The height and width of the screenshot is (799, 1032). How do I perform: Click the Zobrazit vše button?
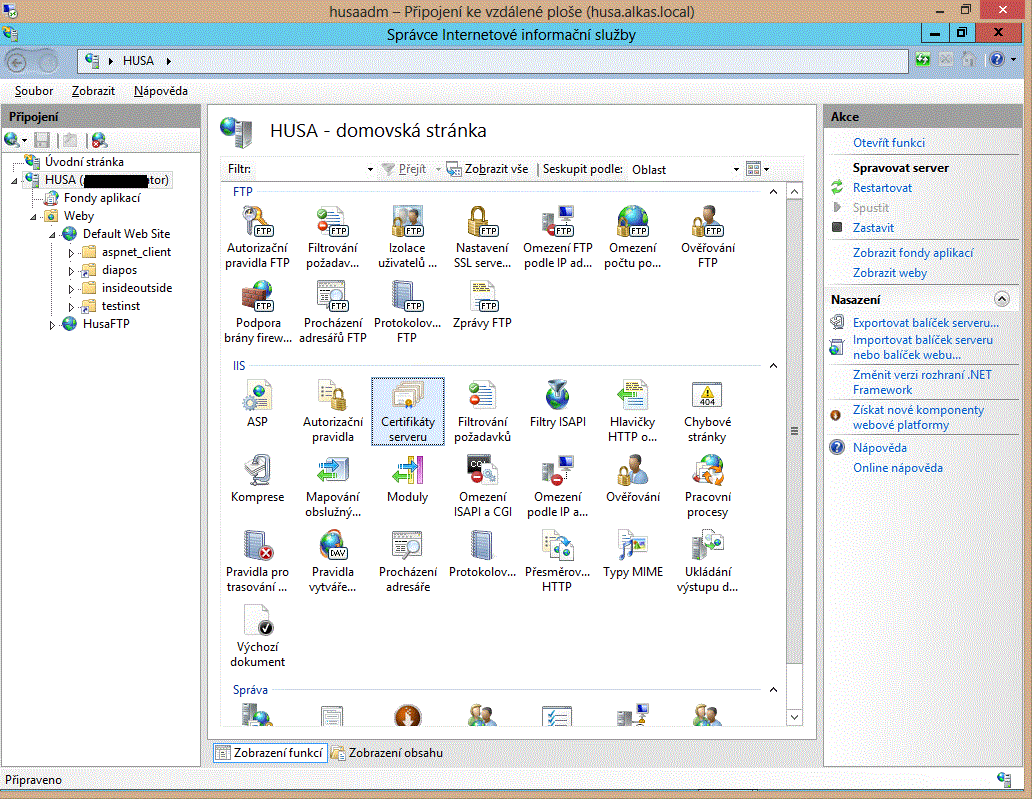[487, 170]
